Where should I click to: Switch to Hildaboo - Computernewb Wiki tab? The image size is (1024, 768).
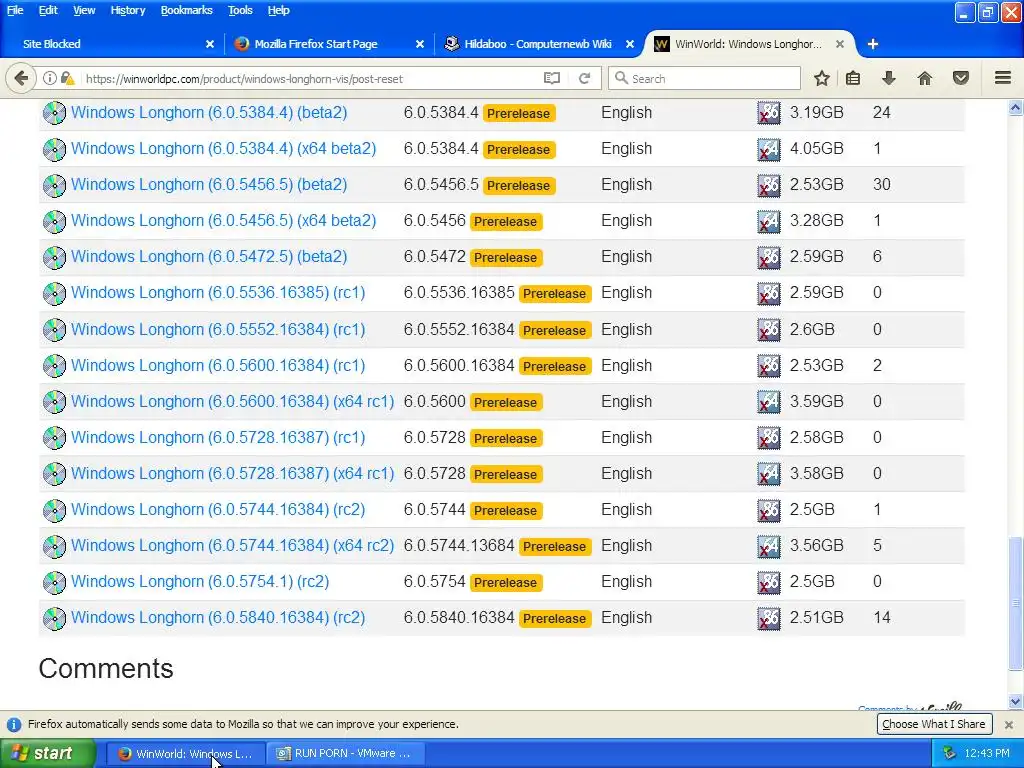tap(539, 44)
